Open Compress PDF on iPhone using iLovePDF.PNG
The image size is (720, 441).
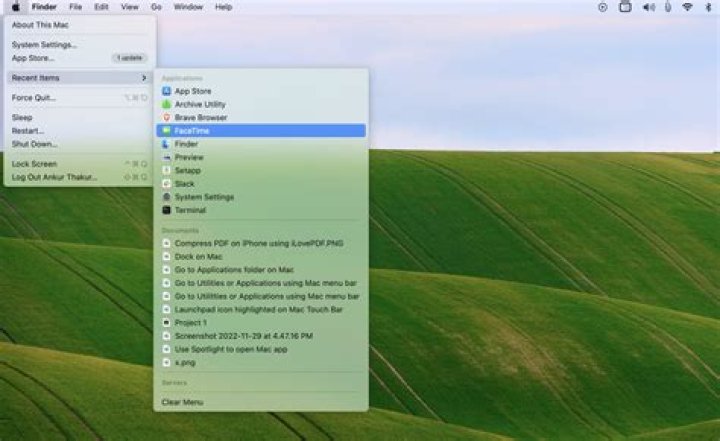click(x=261, y=243)
